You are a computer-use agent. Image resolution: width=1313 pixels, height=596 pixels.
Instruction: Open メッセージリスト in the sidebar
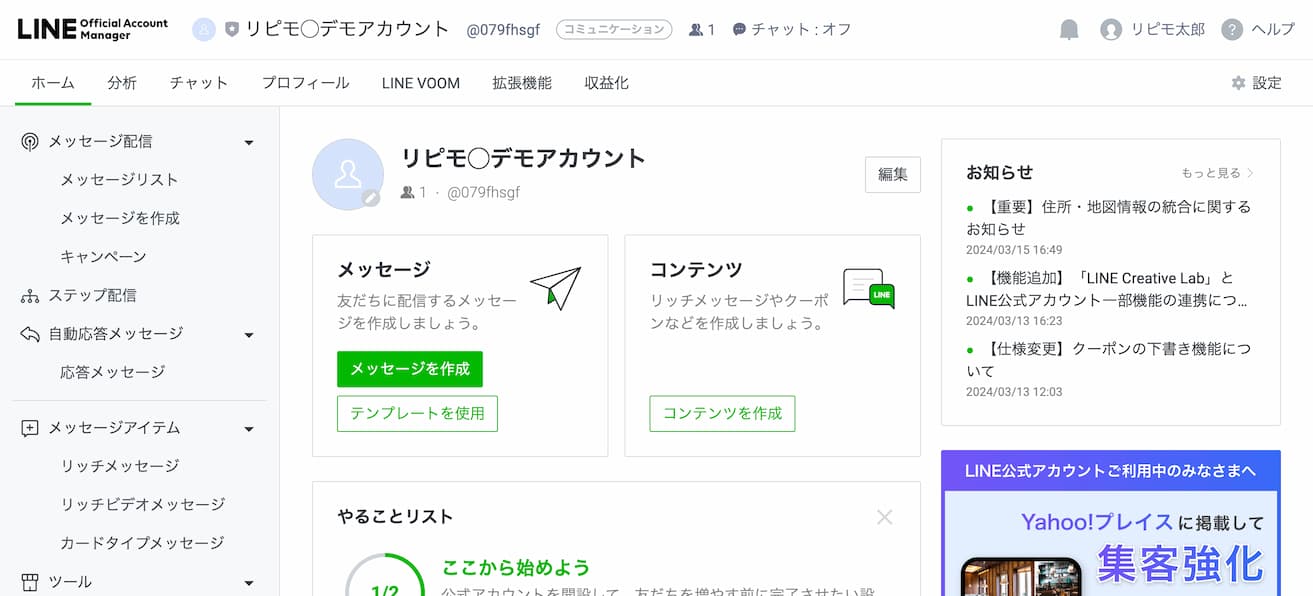119,180
